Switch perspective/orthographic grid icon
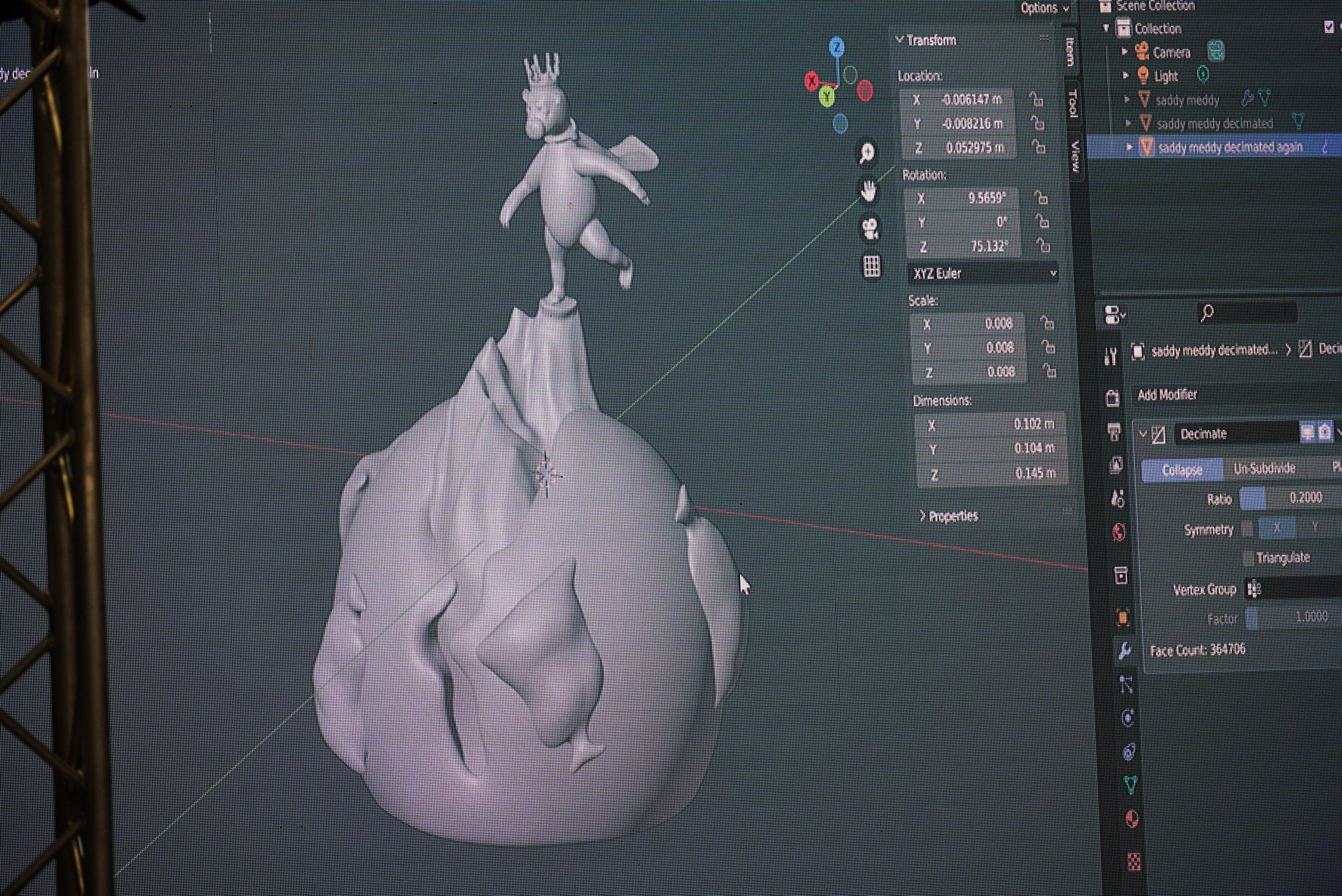This screenshot has width=1342, height=896. click(872, 266)
